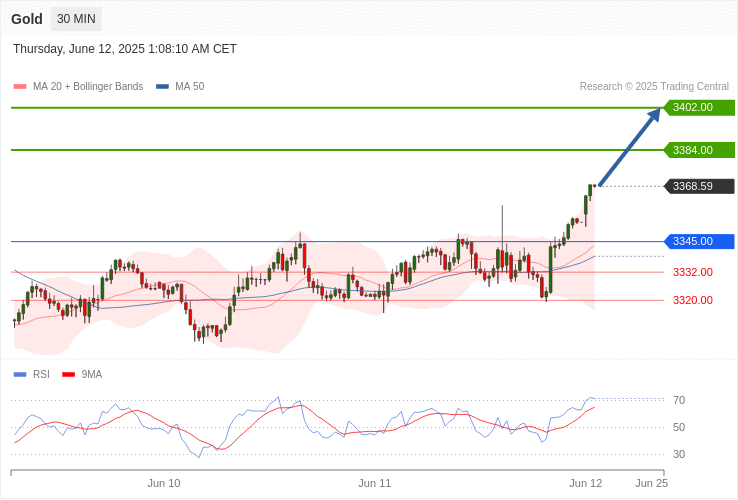Click the 3320.00 red support value
Screen dimensions: 738x500
(693, 300)
